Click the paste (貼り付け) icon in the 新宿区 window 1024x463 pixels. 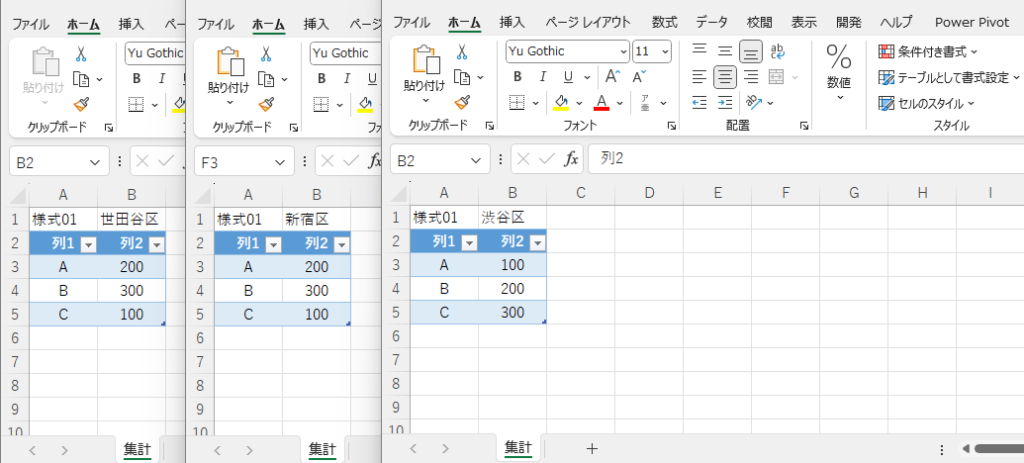click(229, 68)
